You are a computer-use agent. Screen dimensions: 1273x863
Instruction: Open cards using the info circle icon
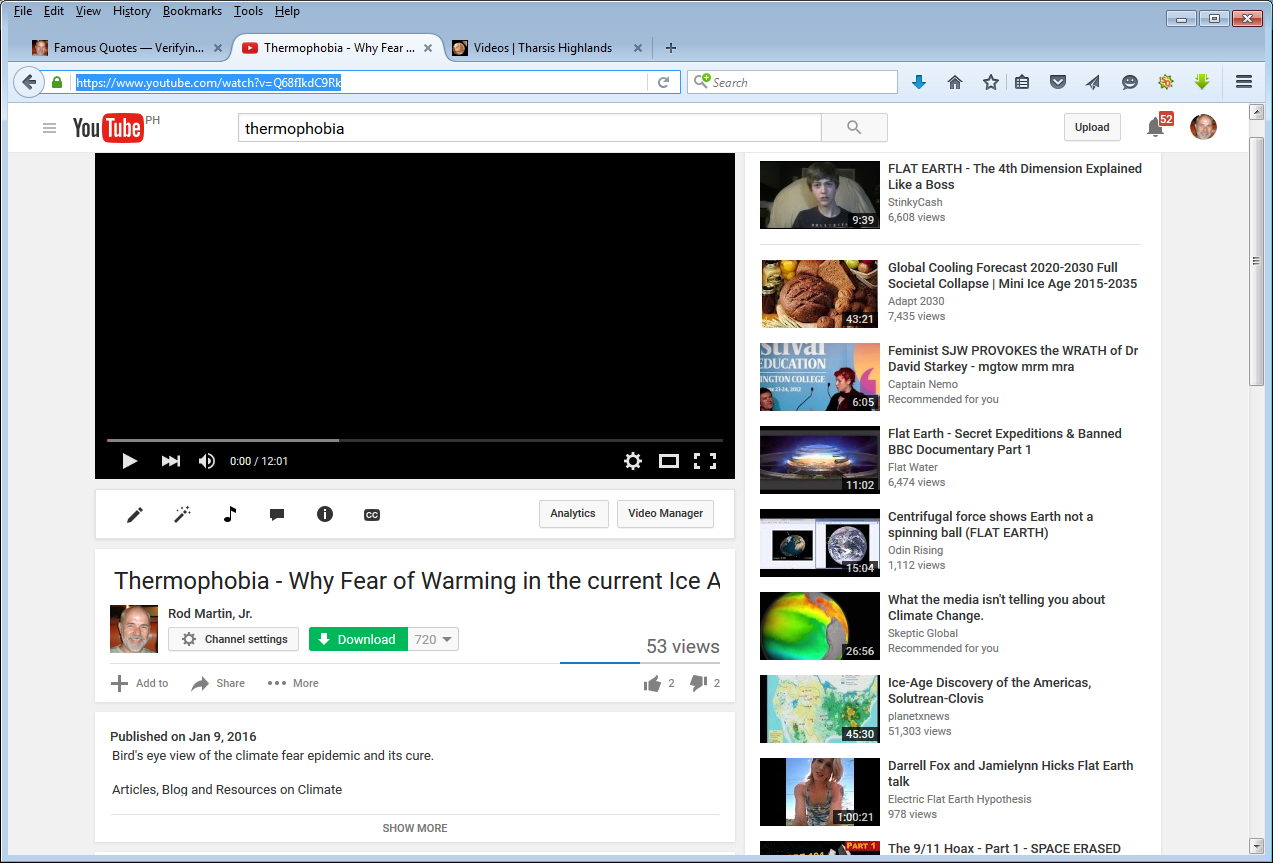324,514
